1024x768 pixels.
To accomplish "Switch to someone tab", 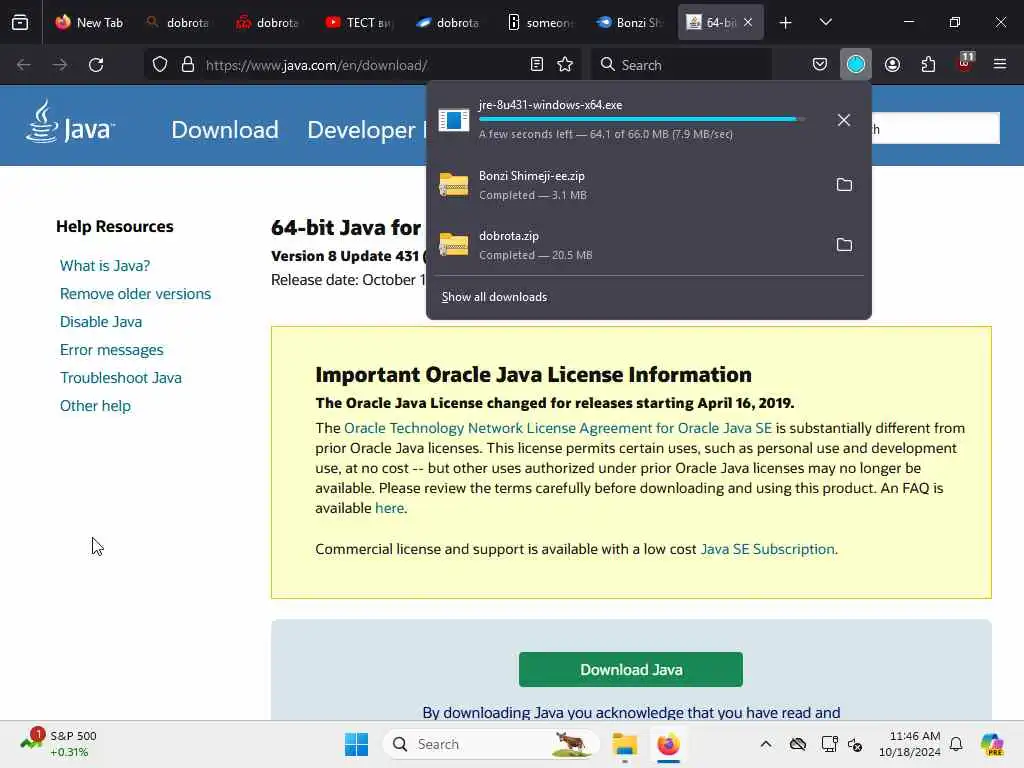I will coord(540,22).
